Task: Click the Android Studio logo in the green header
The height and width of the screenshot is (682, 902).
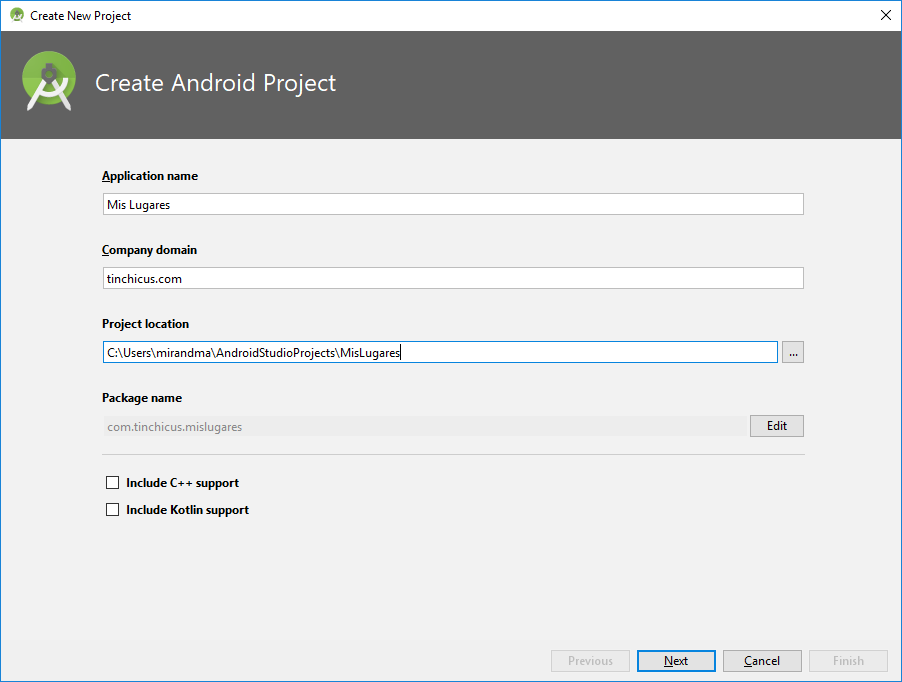Action: 48,83
